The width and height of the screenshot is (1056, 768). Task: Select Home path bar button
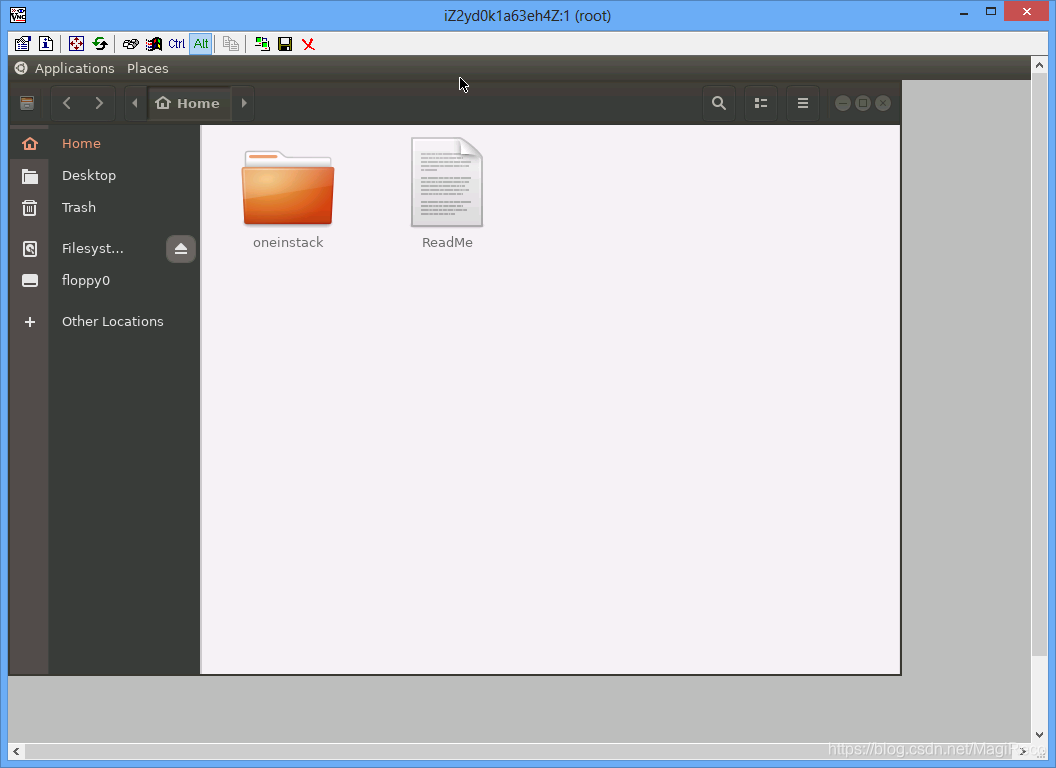(189, 103)
